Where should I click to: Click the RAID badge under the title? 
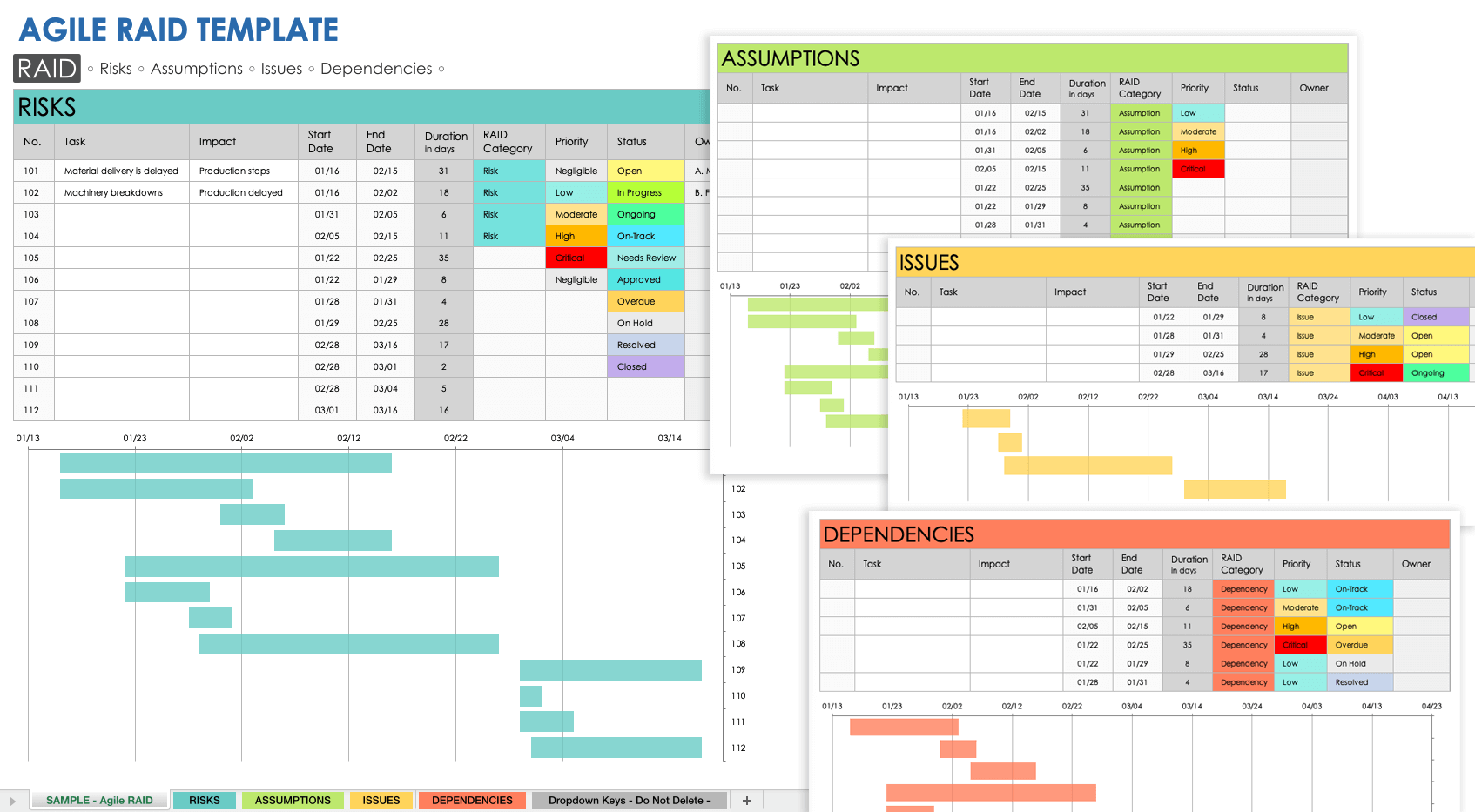coord(47,69)
